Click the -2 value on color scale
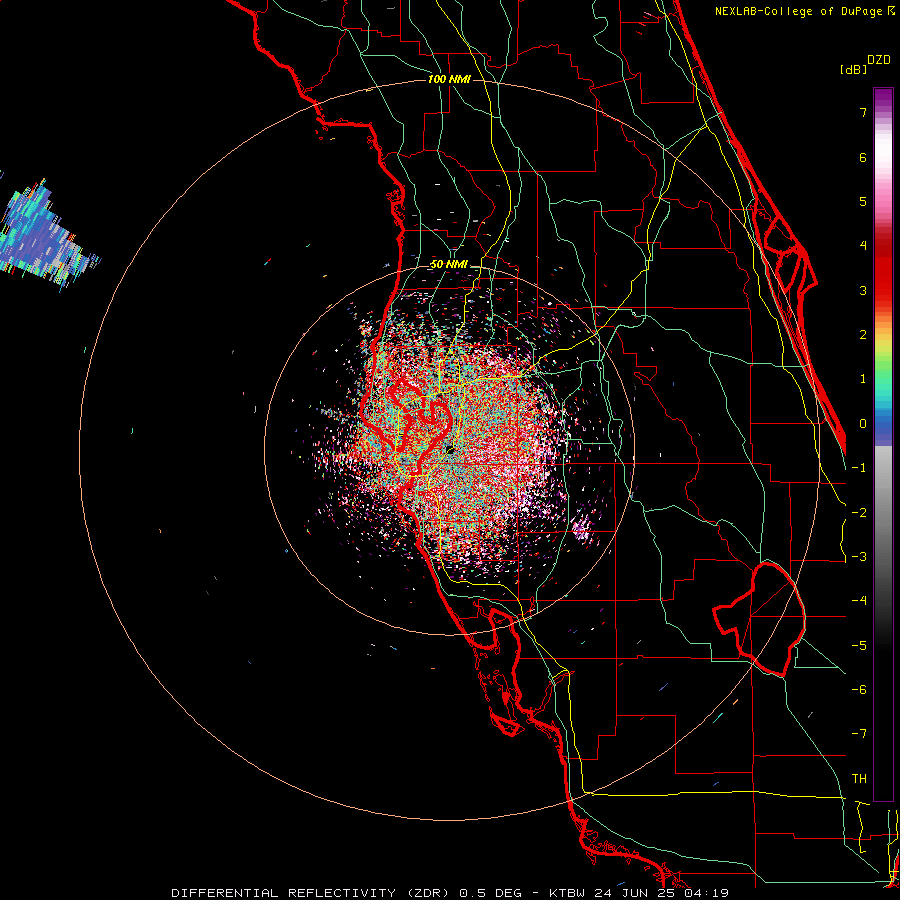Screen dimensions: 900x900 tap(859, 513)
